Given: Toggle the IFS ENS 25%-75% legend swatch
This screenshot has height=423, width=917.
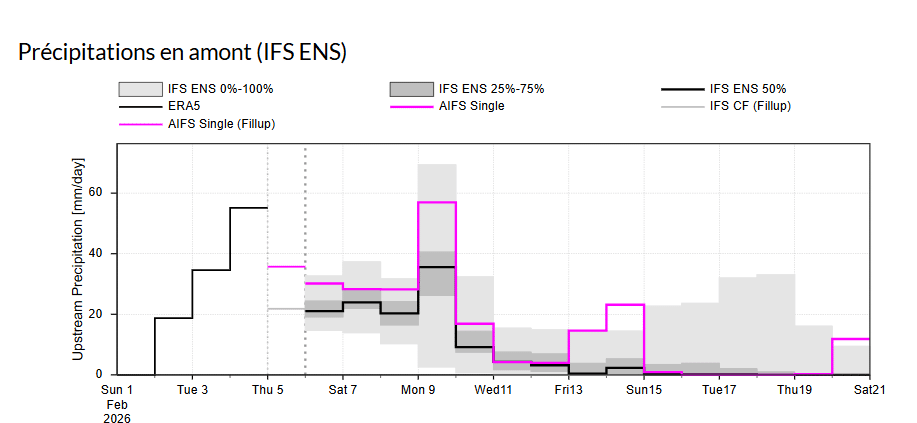Looking at the screenshot, I should click(410, 89).
